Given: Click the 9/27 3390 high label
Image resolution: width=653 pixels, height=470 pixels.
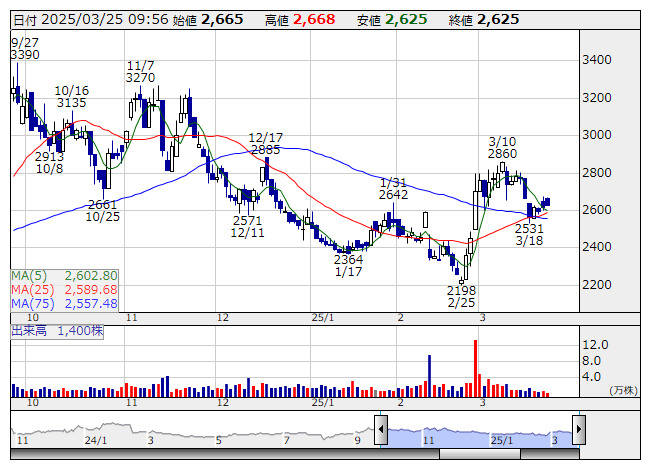Looking at the screenshot, I should pyautogui.click(x=25, y=49).
